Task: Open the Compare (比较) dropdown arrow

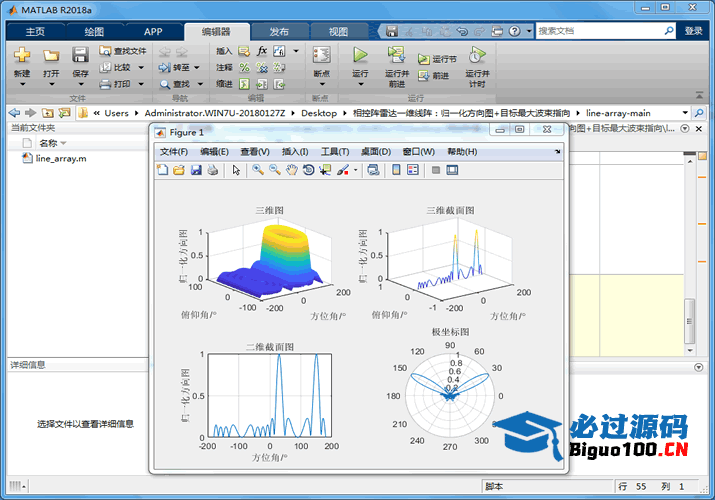Action: 141,67
